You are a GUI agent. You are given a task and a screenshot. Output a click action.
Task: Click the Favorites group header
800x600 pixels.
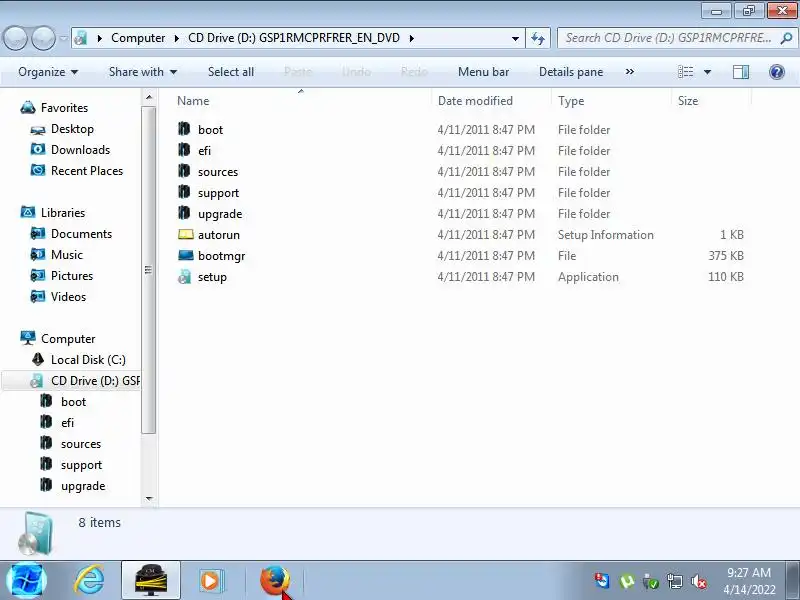click(64, 108)
